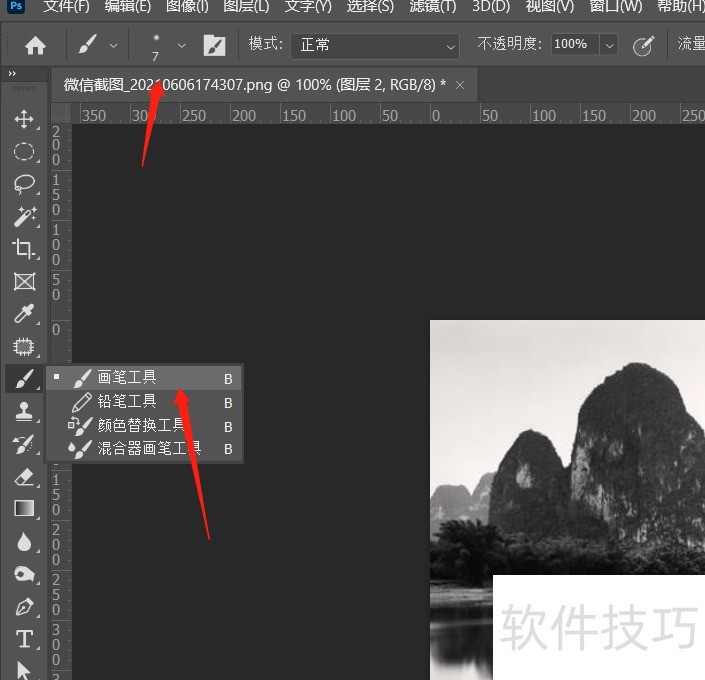Select the Lasso tool

point(24,184)
